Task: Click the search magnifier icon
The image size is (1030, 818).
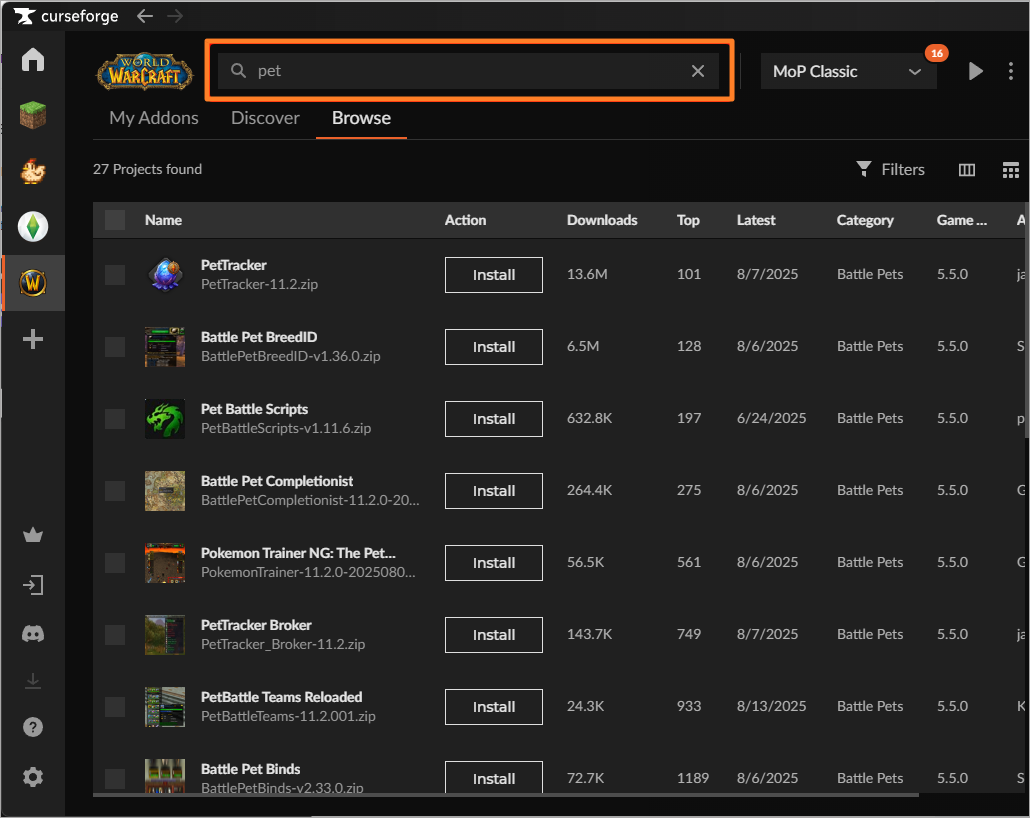Action: click(x=238, y=71)
